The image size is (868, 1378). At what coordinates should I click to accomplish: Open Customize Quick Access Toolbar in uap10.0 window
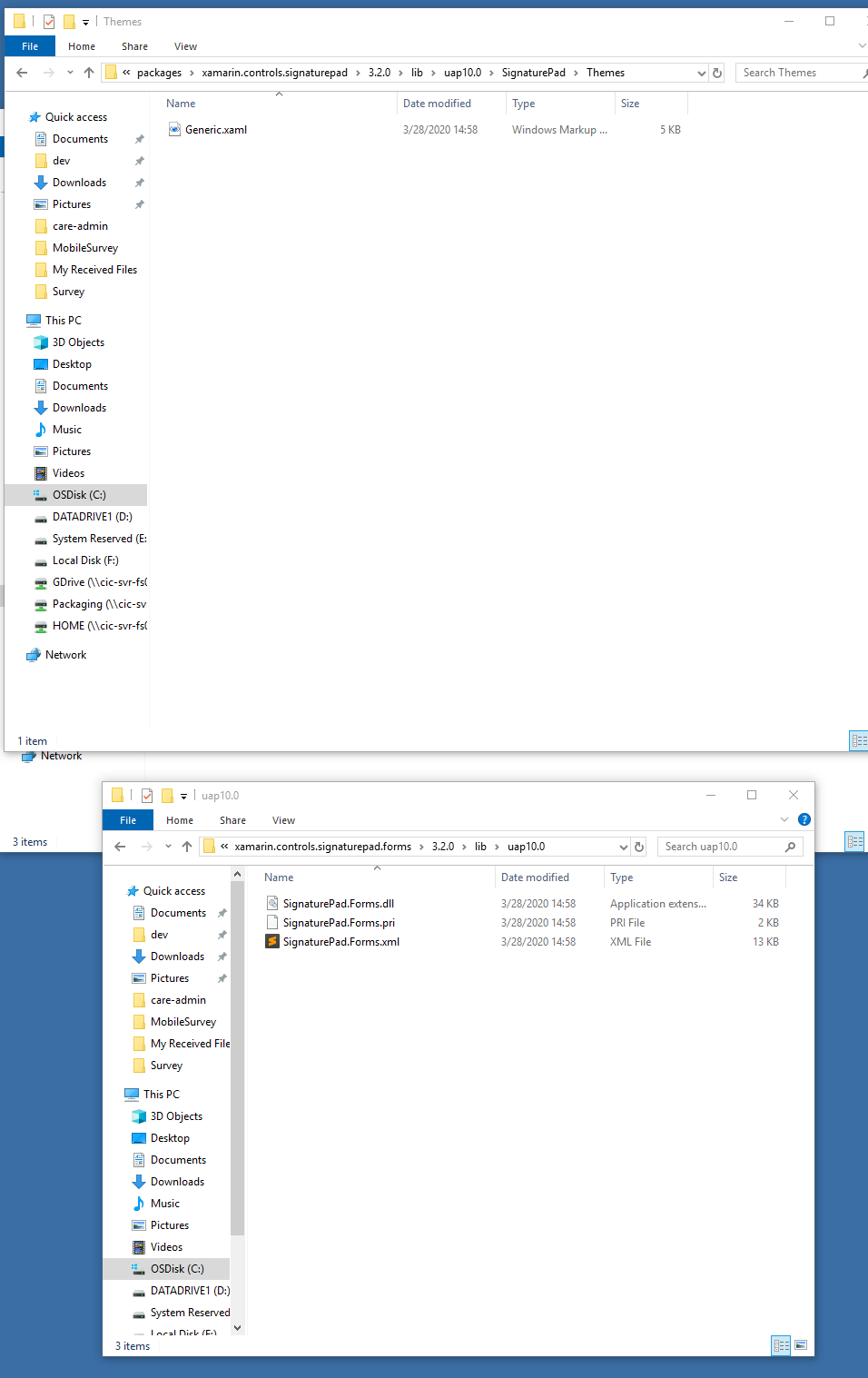183,796
